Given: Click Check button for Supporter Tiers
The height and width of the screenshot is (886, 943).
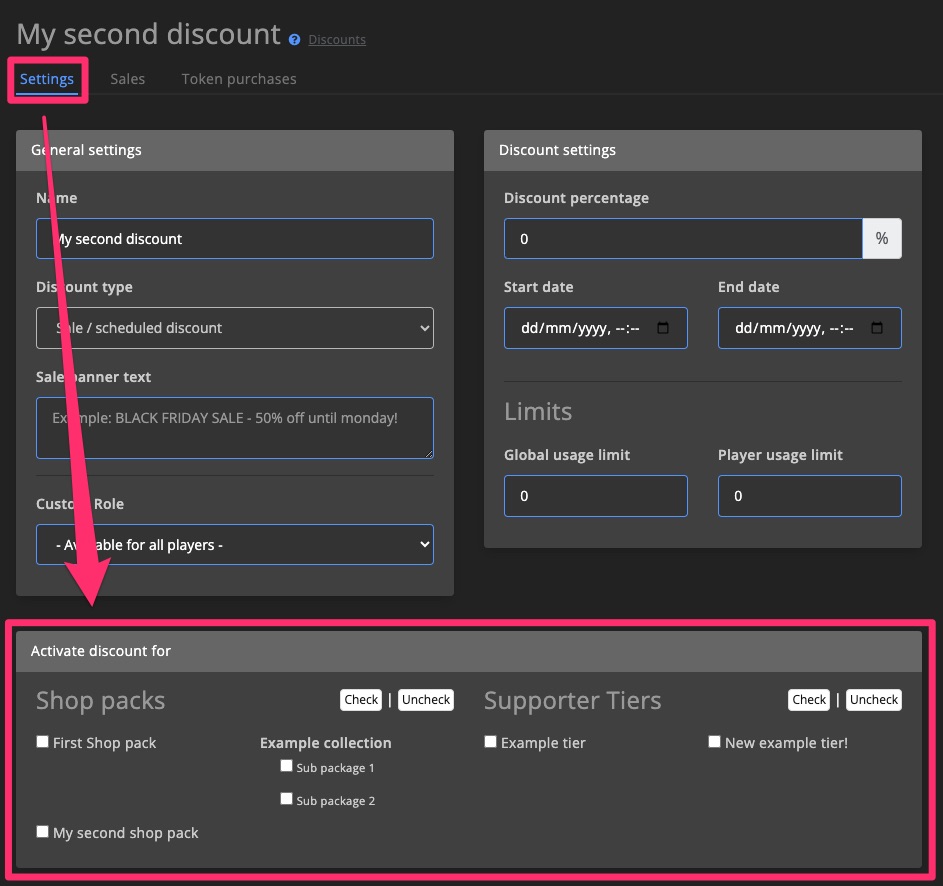Looking at the screenshot, I should (x=808, y=699).
